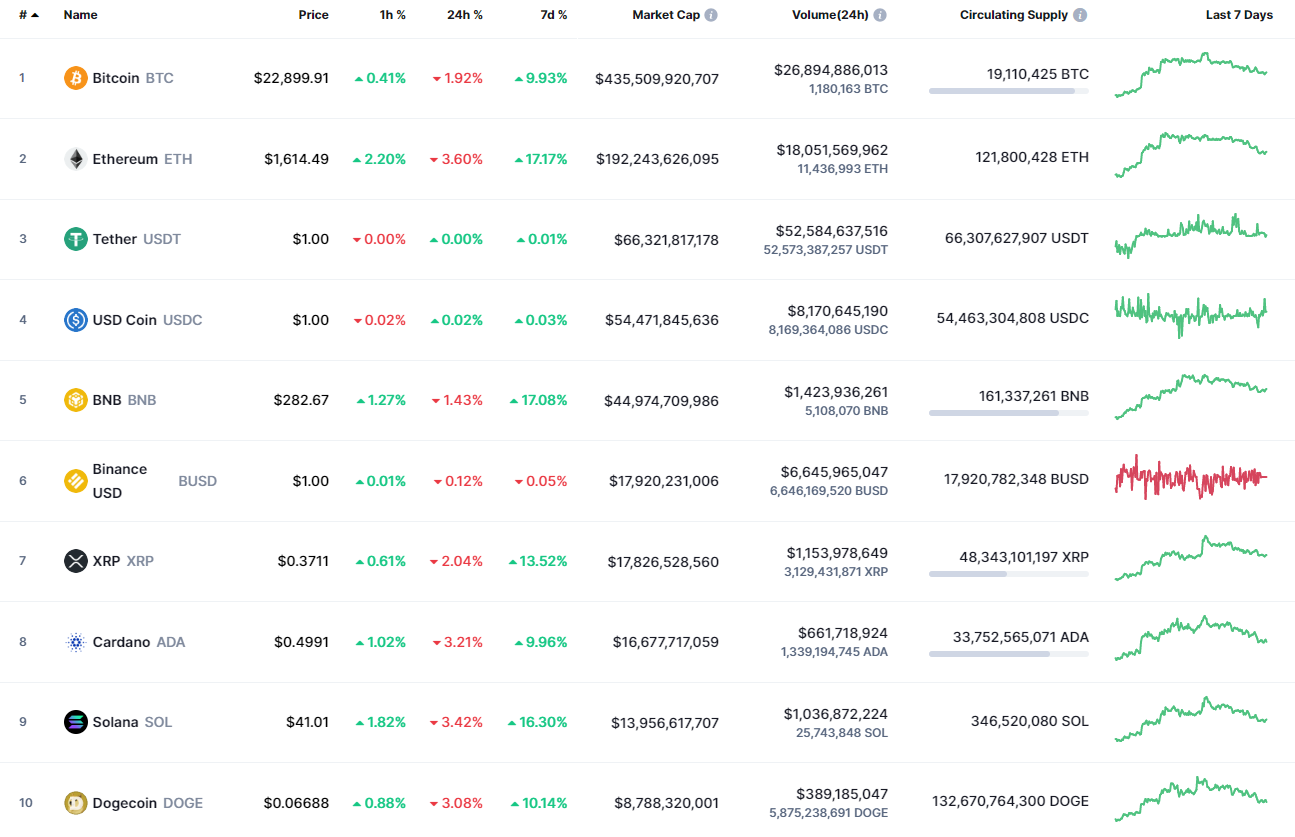Image resolution: width=1295 pixels, height=837 pixels.
Task: Click the Binance USD red sparkline chart
Action: [1190, 478]
